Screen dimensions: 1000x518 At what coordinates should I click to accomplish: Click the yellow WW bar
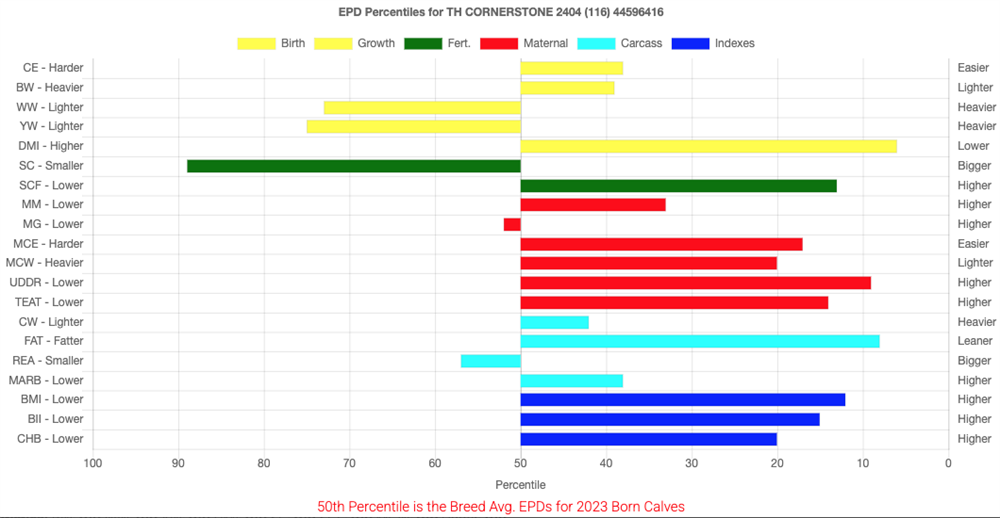point(422,107)
